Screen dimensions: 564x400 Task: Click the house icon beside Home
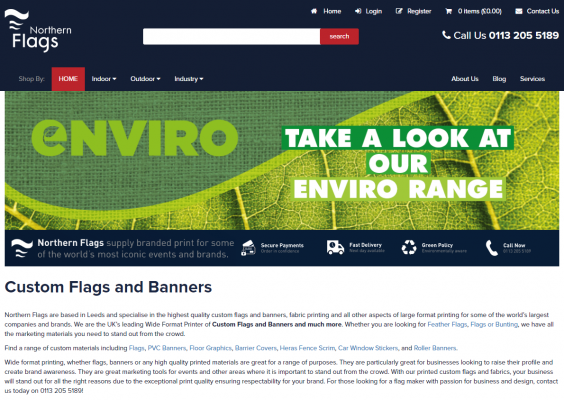tap(314, 11)
